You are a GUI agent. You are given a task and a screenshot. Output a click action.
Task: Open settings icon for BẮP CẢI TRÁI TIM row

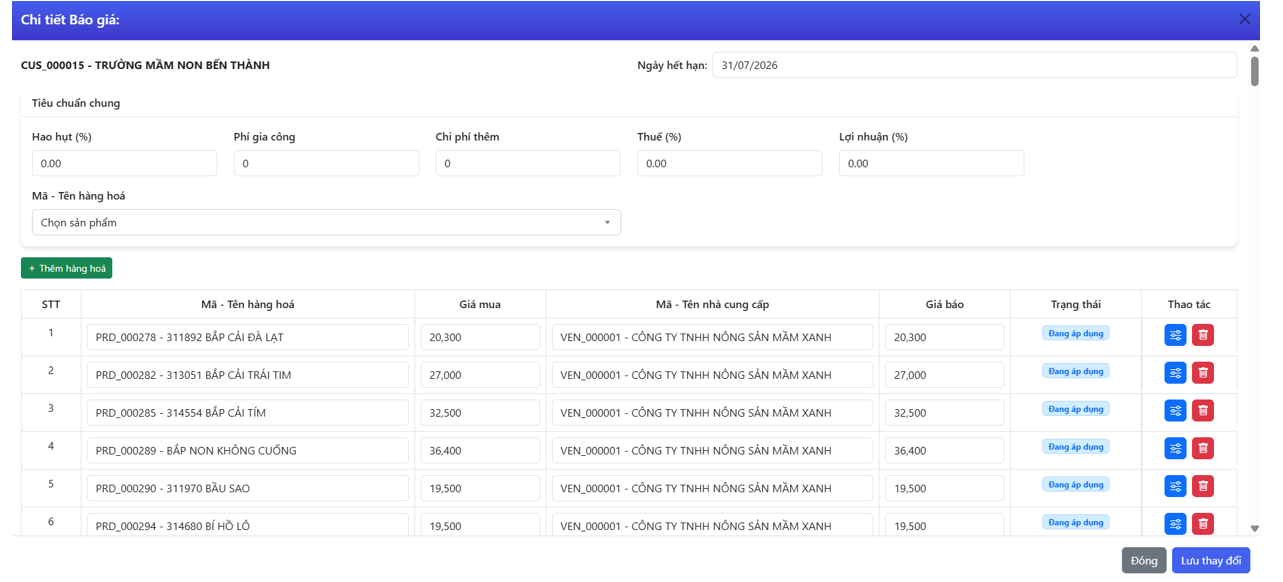point(1175,373)
